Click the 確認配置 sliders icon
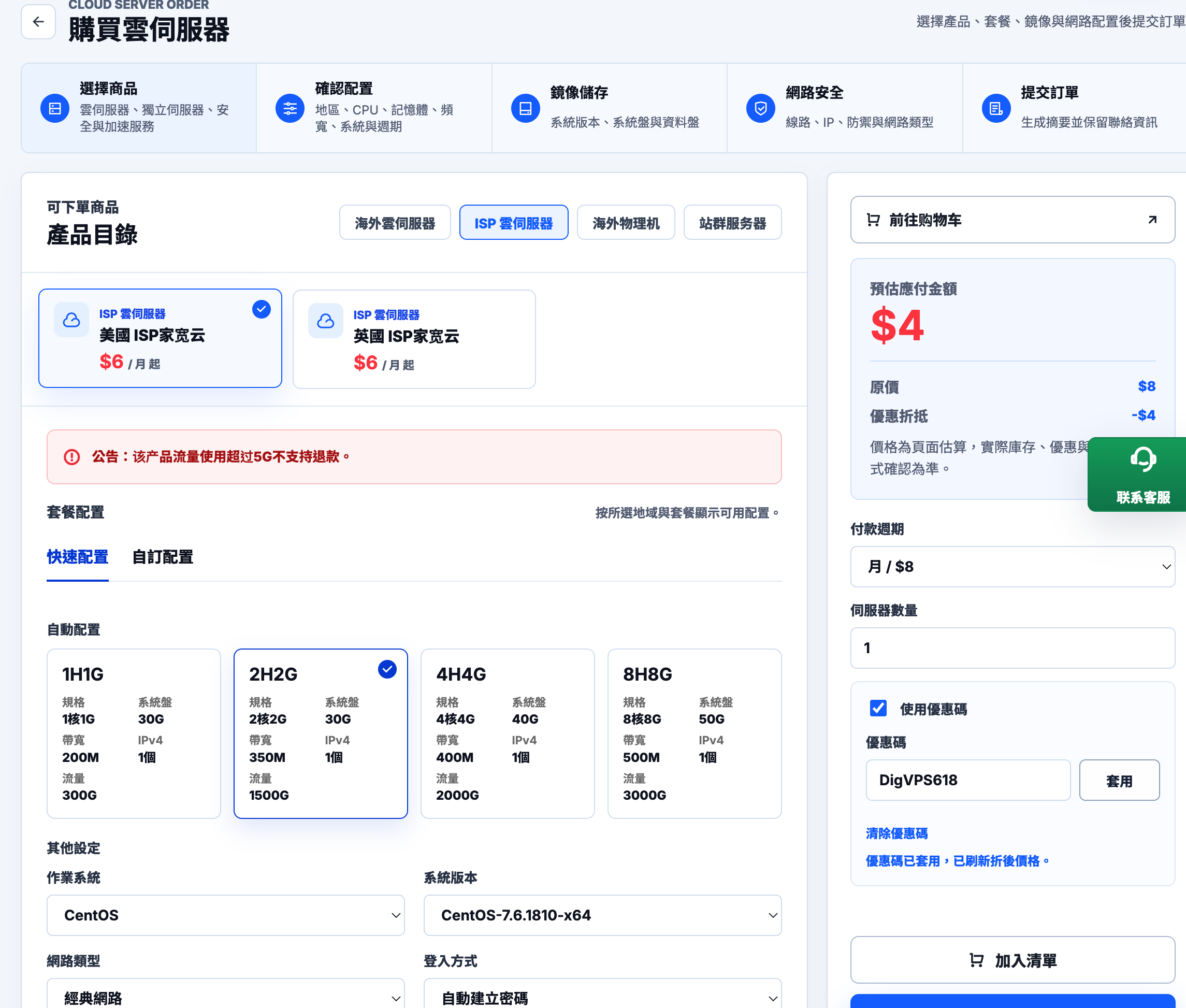The width and height of the screenshot is (1186, 1008). tap(290, 108)
